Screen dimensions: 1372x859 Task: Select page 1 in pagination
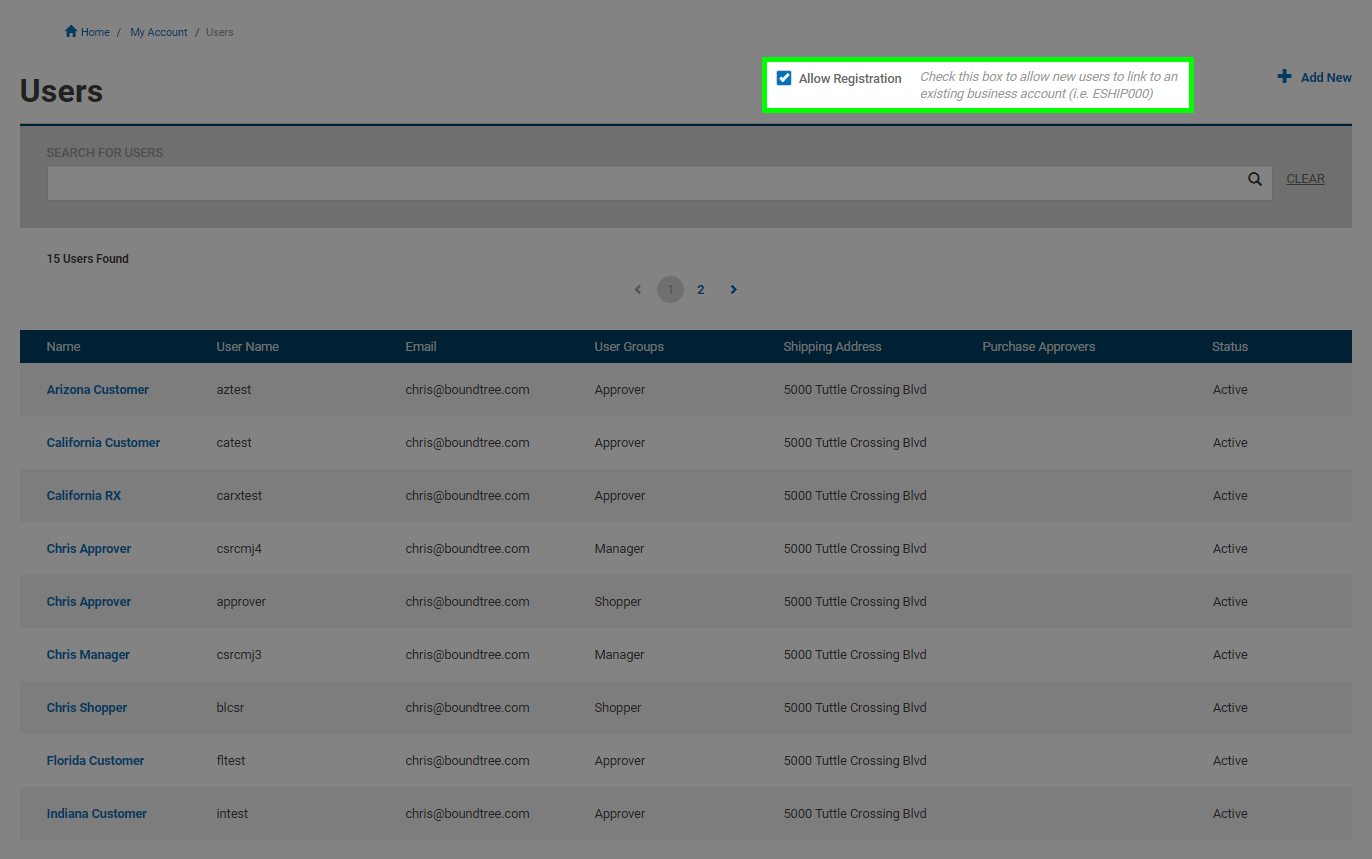coord(670,290)
